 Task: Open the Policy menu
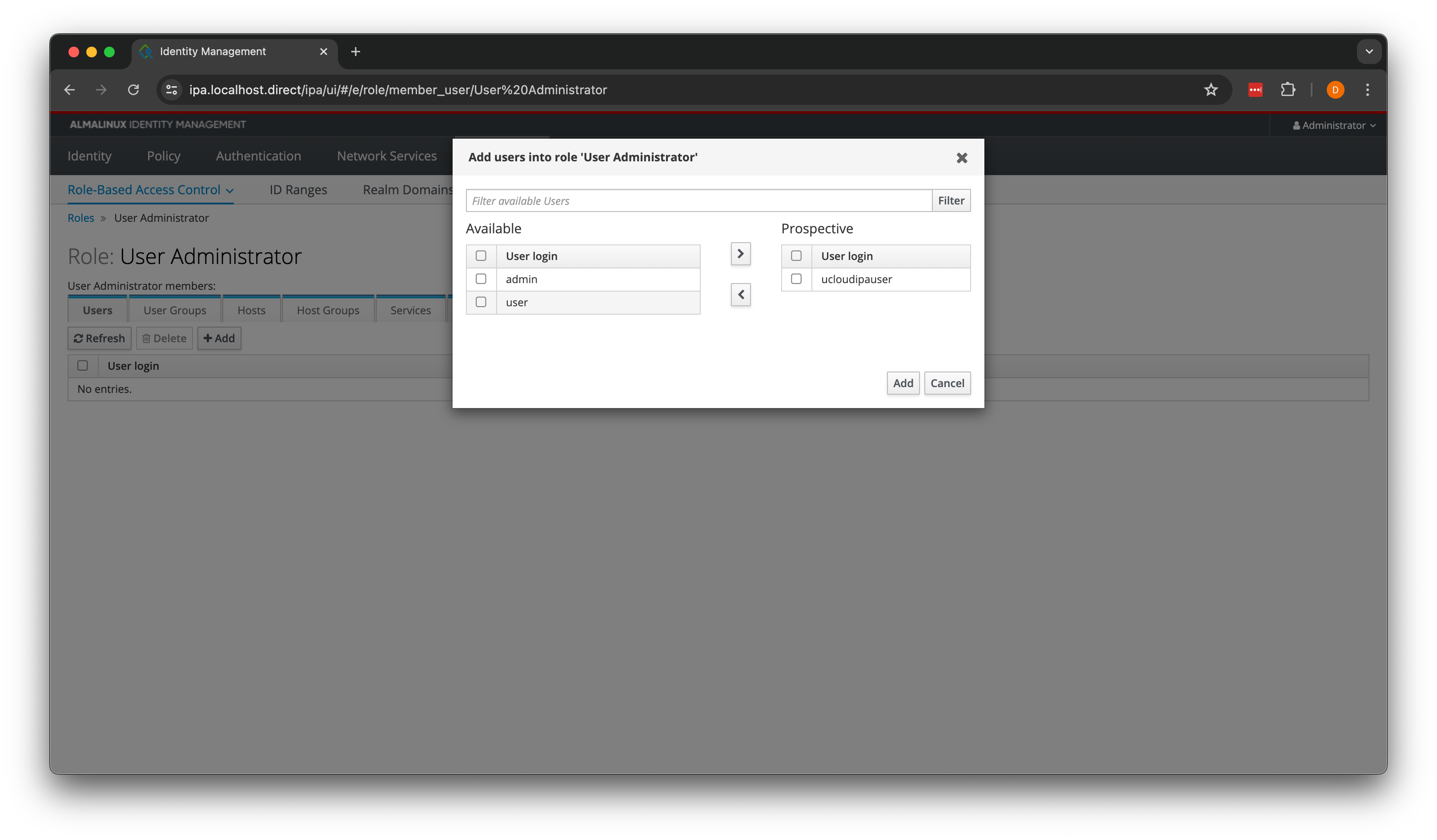click(163, 156)
